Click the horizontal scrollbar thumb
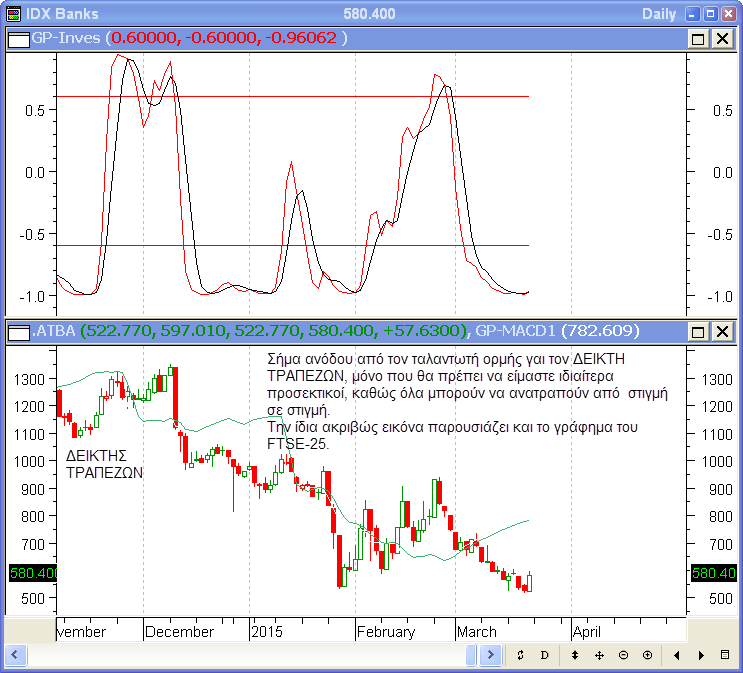This screenshot has width=743, height=673. click(x=471, y=655)
